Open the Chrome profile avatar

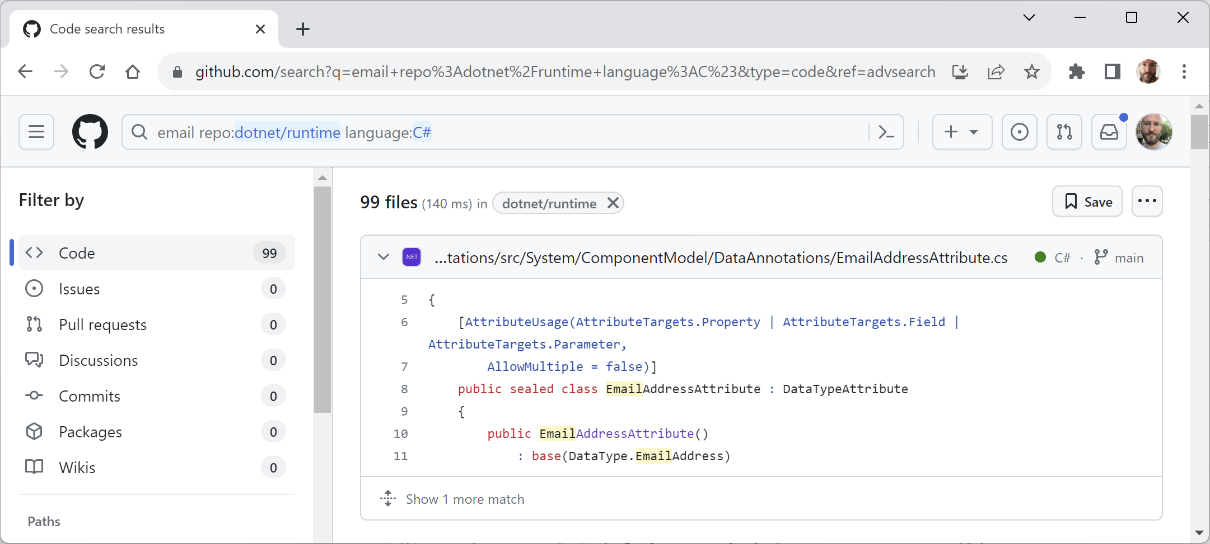1148,72
